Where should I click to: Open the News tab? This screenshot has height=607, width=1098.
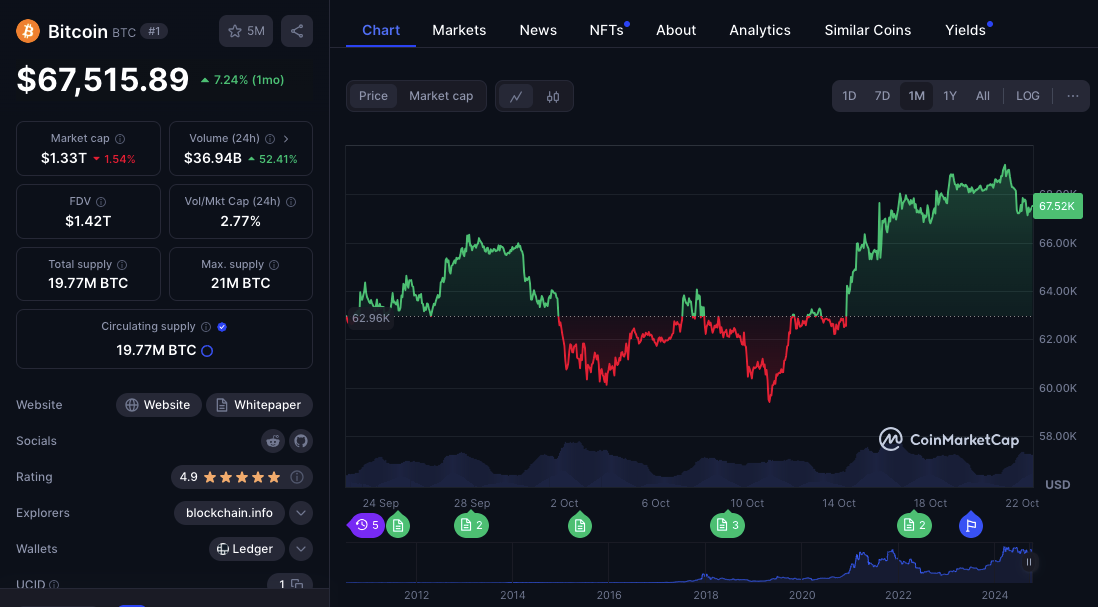[x=538, y=30]
